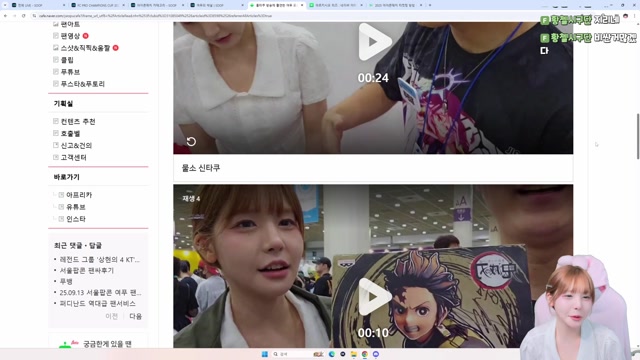Image resolution: width=640 pixels, height=360 pixels.
Task: Open the 스샷&직찍&움짤 board
Action: pyautogui.click(x=85, y=48)
